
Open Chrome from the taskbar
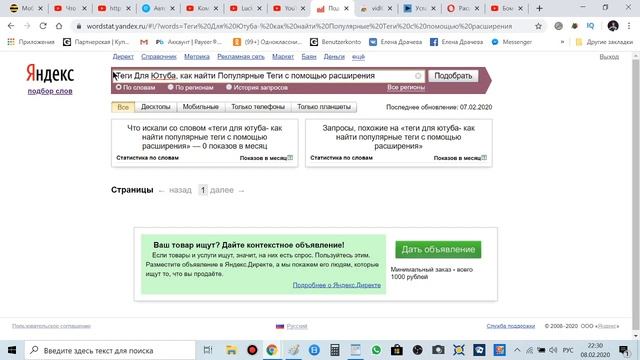[272, 350]
